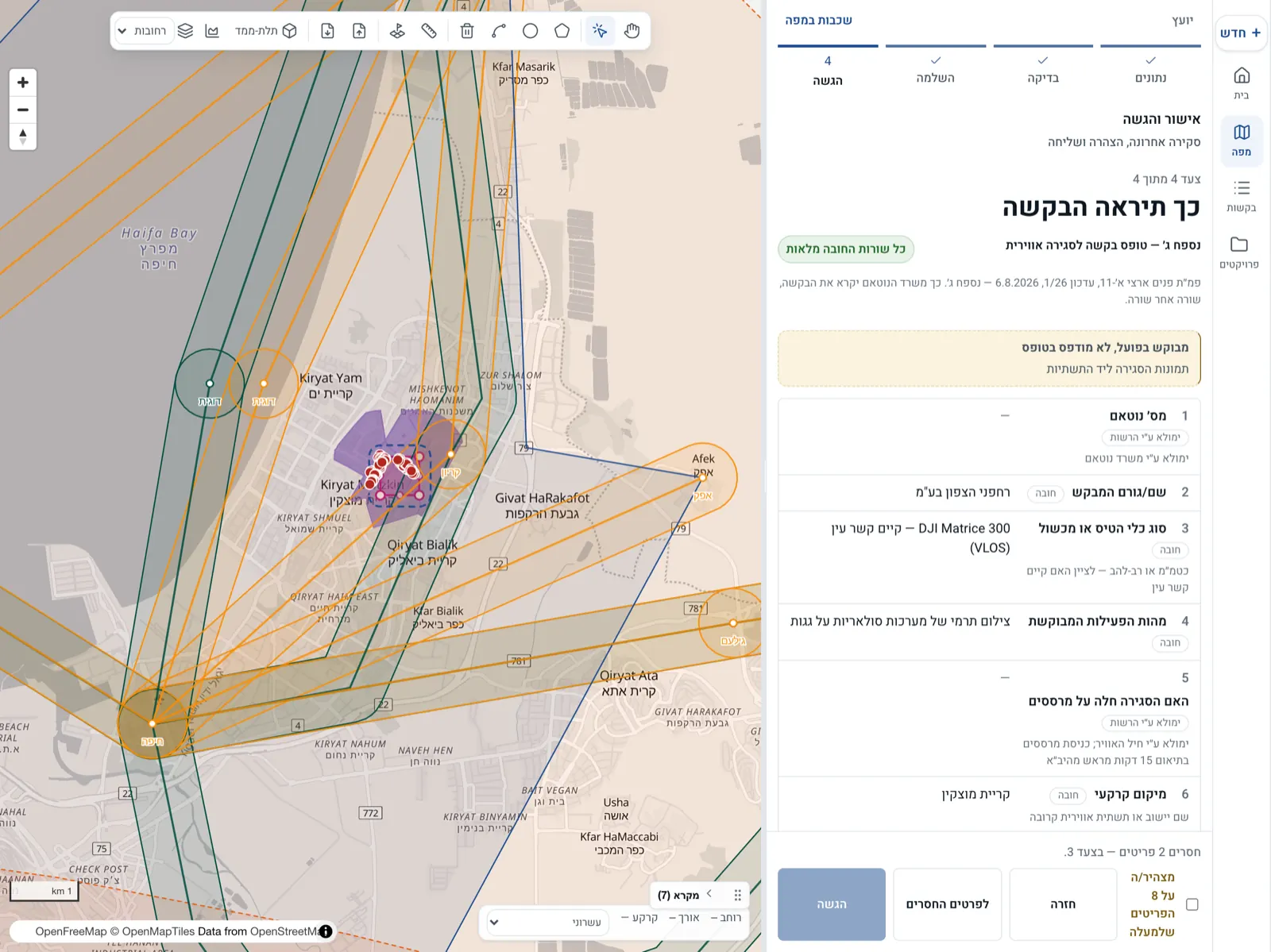Click the חדש + new button

click(x=1241, y=33)
